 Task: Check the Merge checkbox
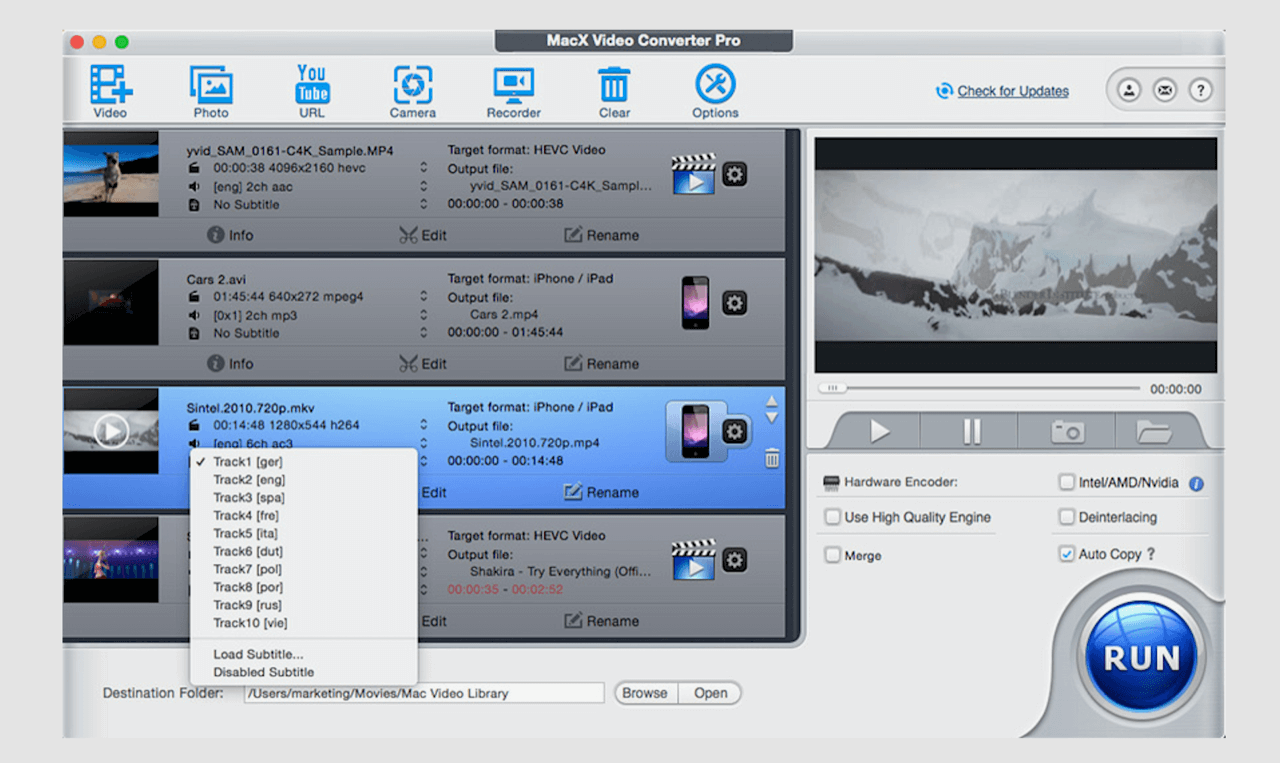pyautogui.click(x=832, y=555)
